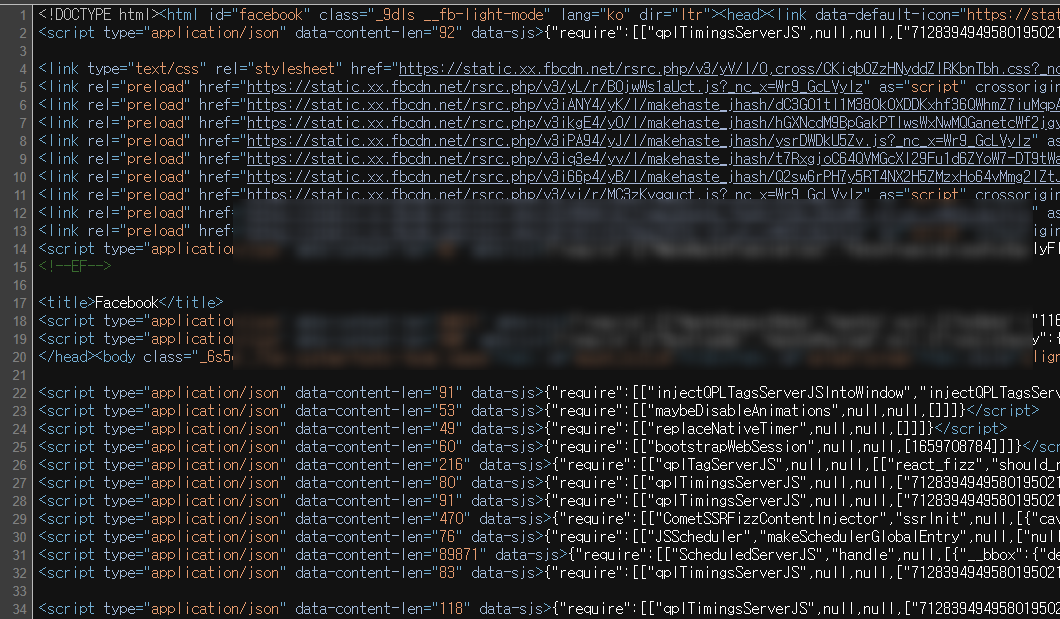Click the word Facebook inside the title tag
The height and width of the screenshot is (619, 1060).
[x=126, y=303]
